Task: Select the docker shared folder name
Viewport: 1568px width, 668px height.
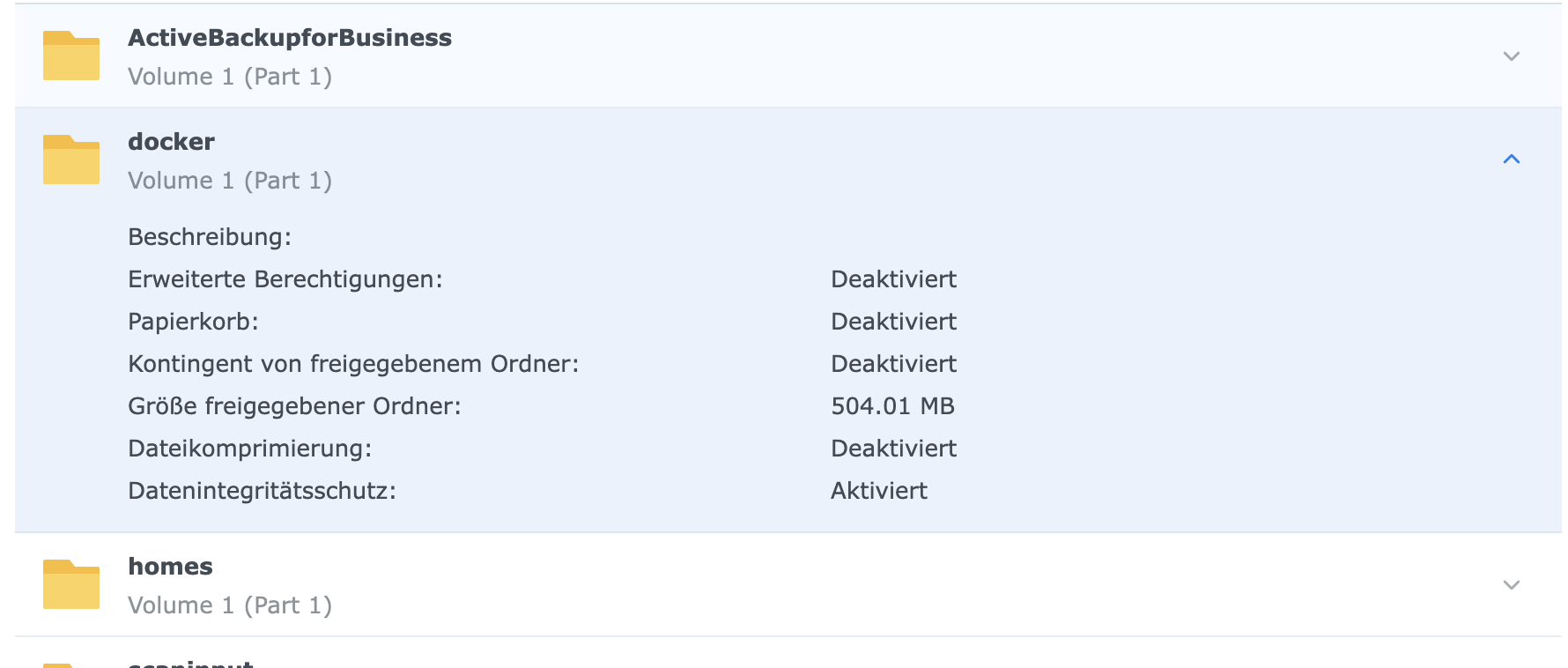Action: [x=171, y=142]
